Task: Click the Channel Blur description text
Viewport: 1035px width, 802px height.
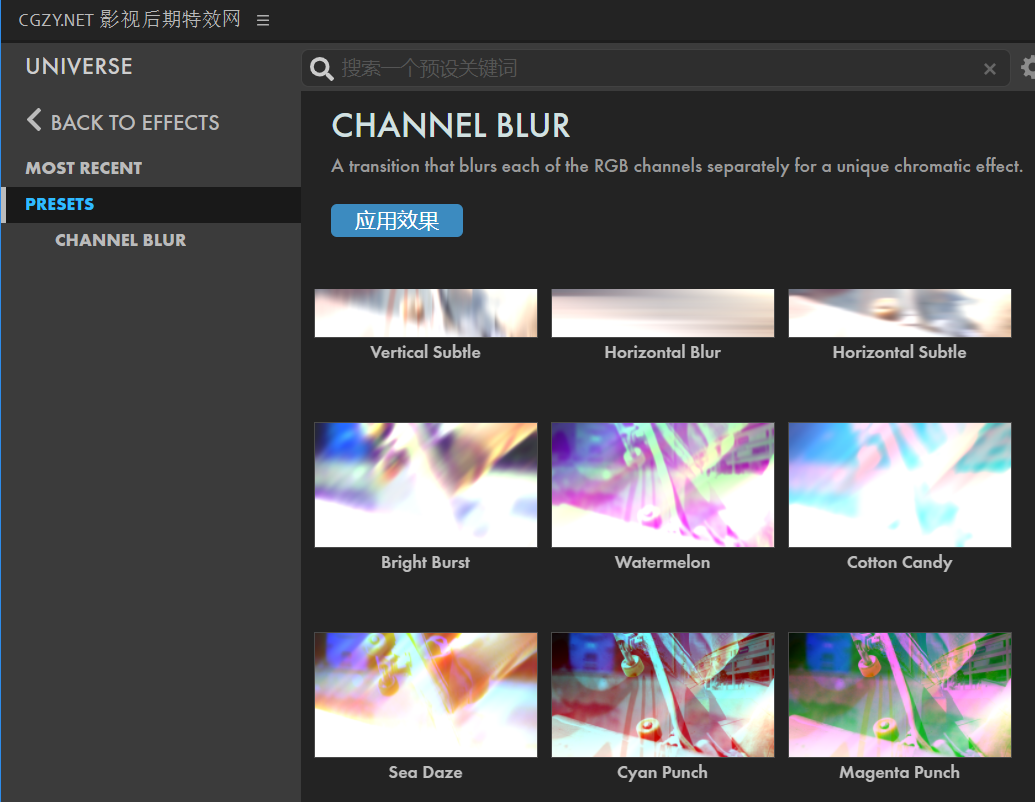Action: (x=677, y=166)
